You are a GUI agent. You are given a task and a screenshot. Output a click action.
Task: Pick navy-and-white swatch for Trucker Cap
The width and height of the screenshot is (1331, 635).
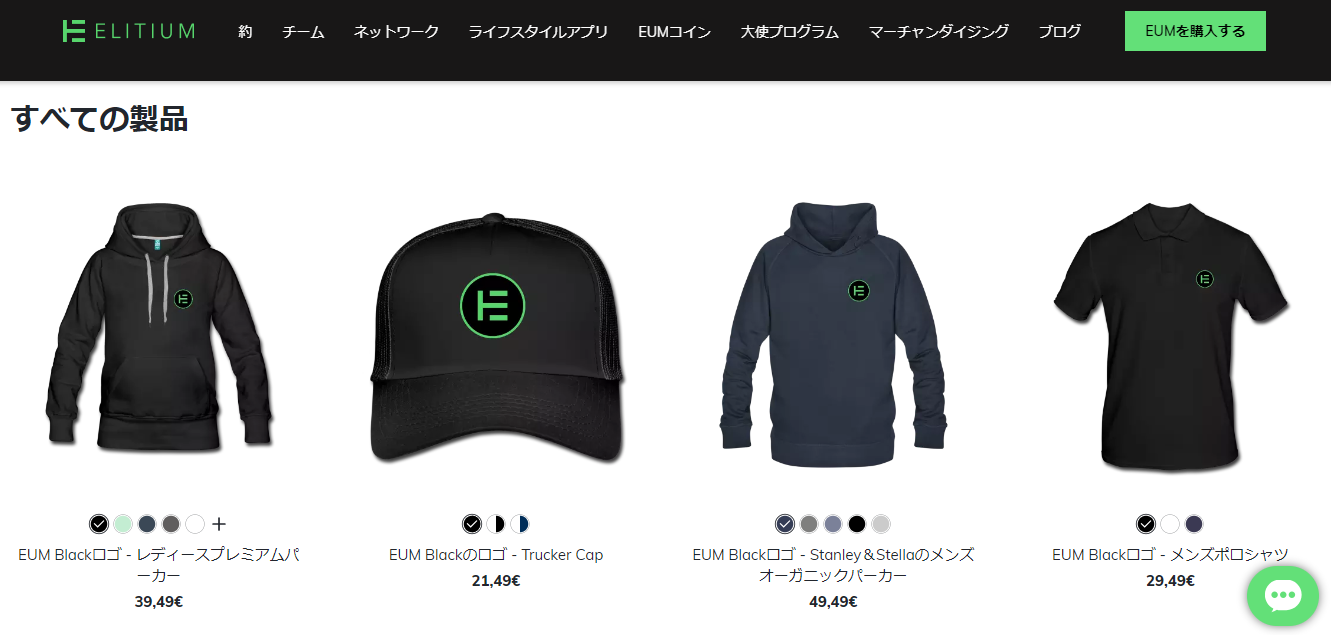coord(520,524)
